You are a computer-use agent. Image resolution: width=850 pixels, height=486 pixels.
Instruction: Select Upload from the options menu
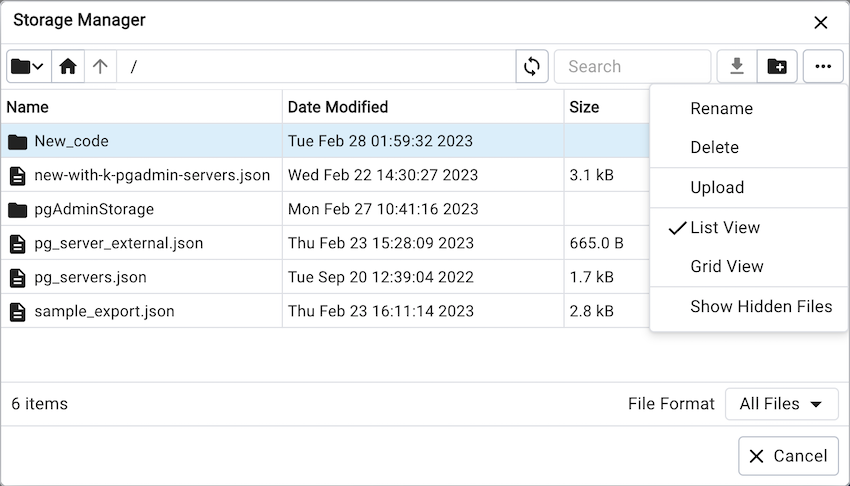point(717,188)
